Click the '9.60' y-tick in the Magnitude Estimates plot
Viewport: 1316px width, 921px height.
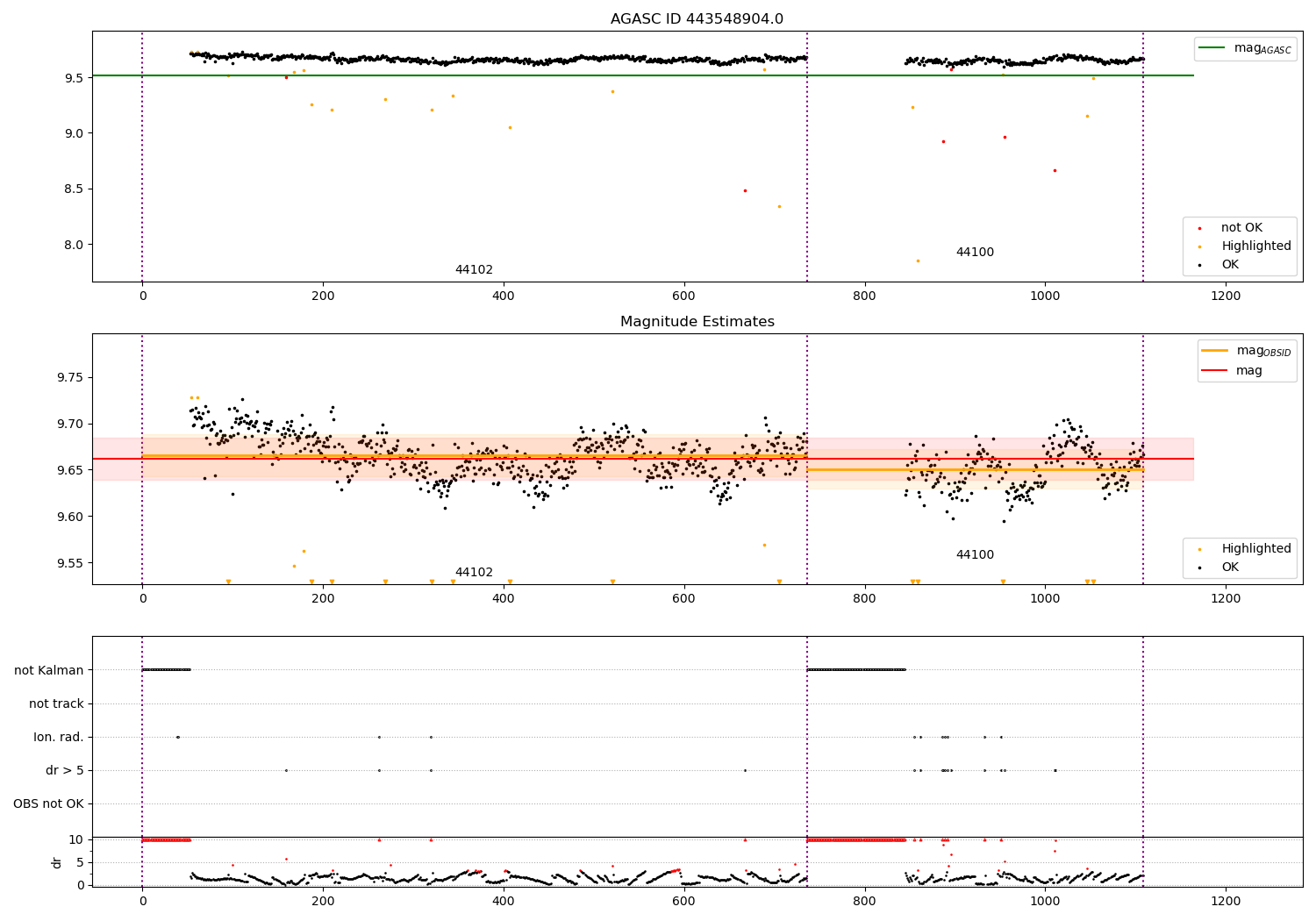[69, 518]
